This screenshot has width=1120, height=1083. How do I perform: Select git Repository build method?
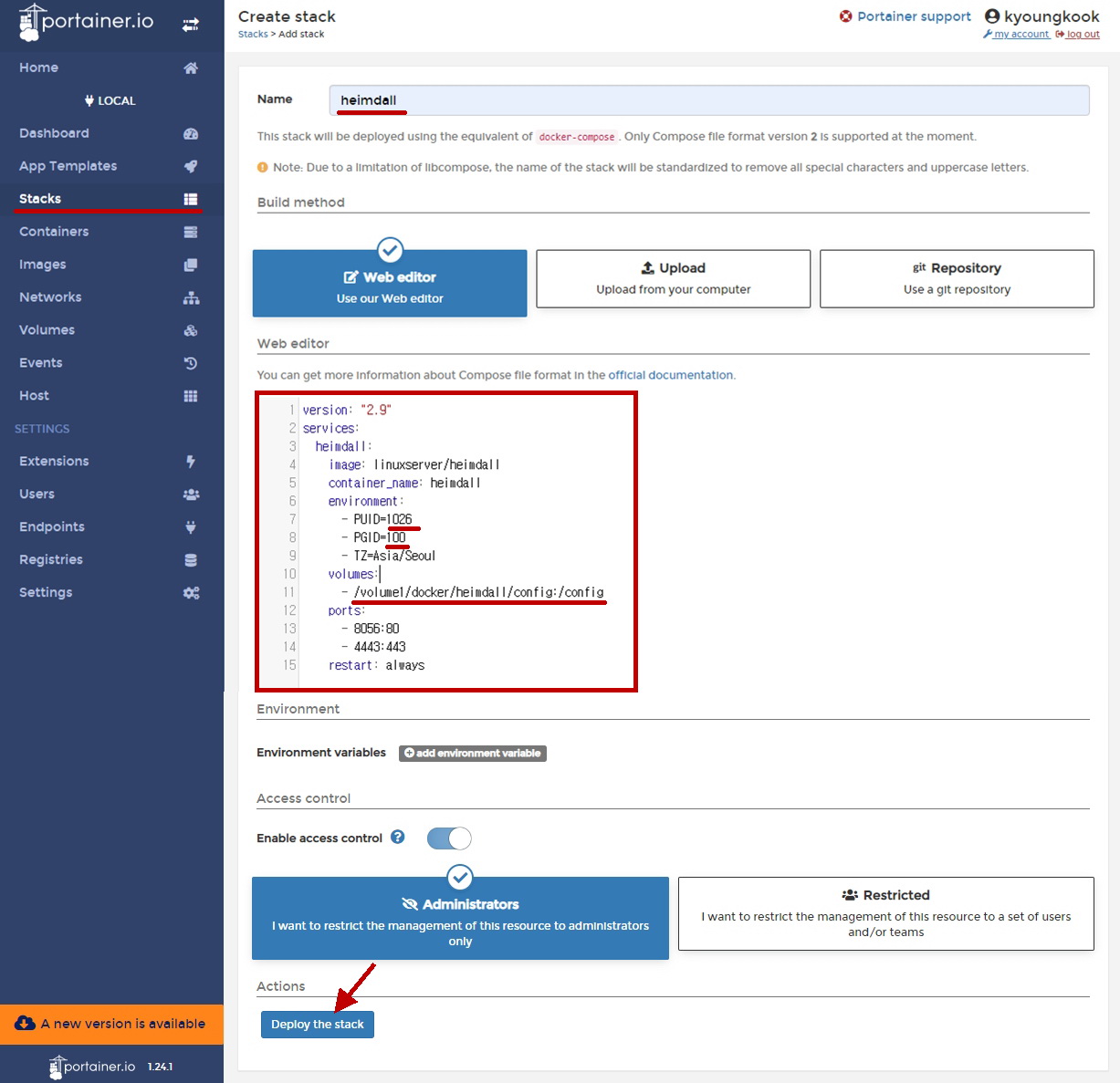pyautogui.click(x=957, y=278)
